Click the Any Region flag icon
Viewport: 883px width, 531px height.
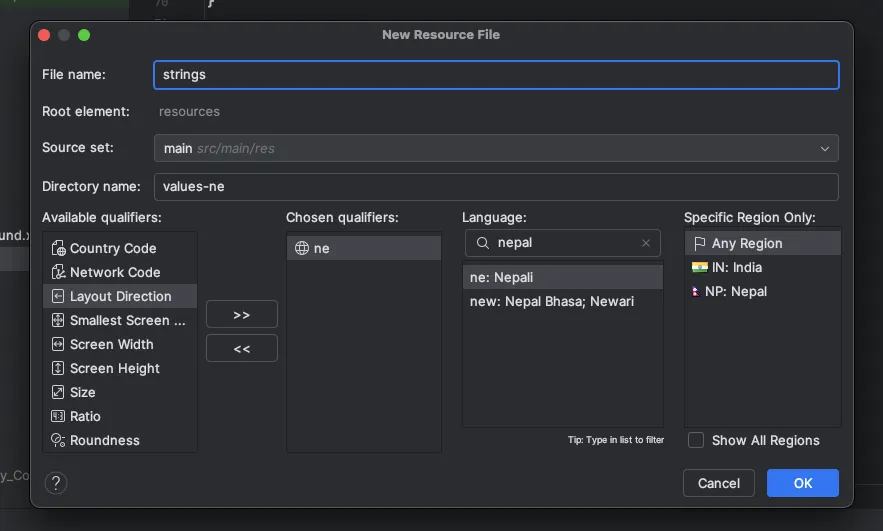tap(699, 244)
